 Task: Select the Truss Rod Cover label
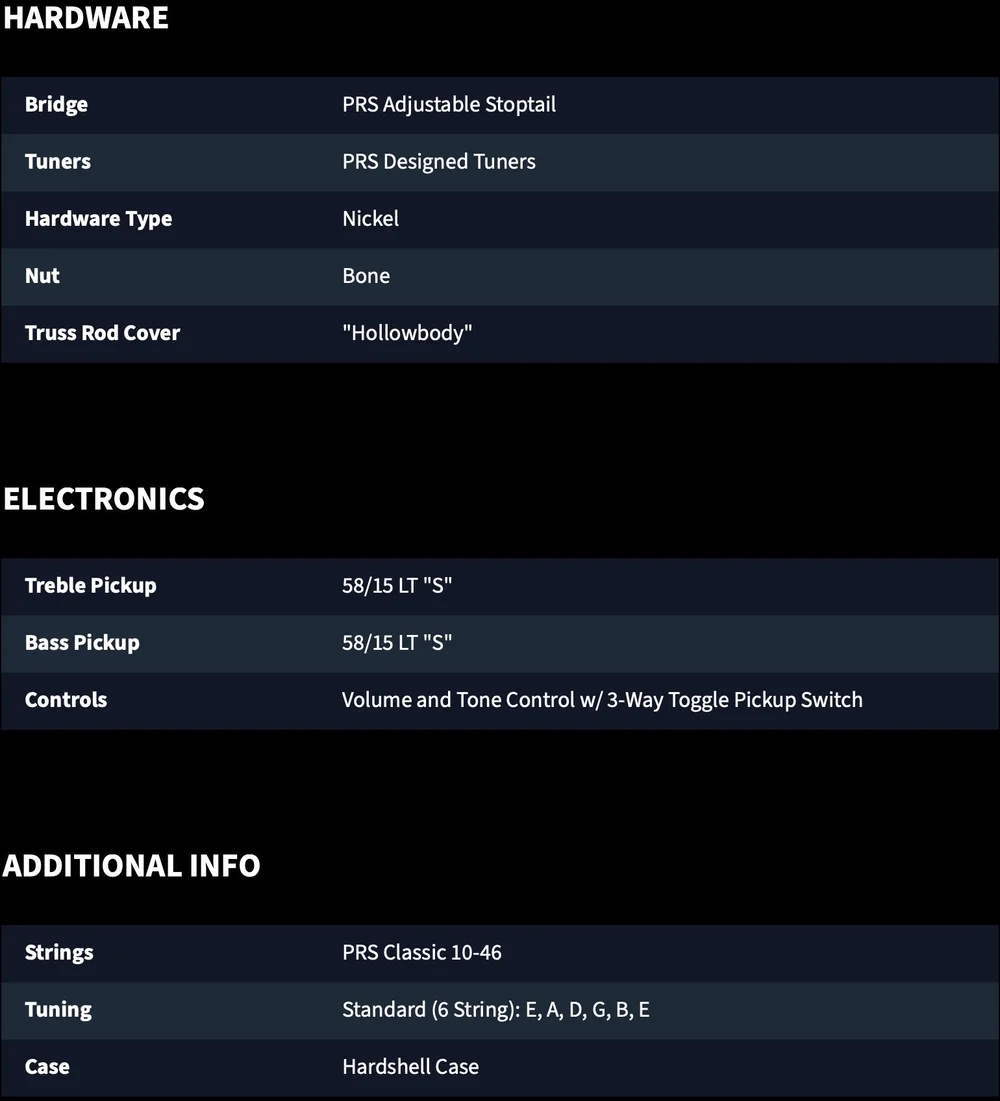tap(103, 333)
